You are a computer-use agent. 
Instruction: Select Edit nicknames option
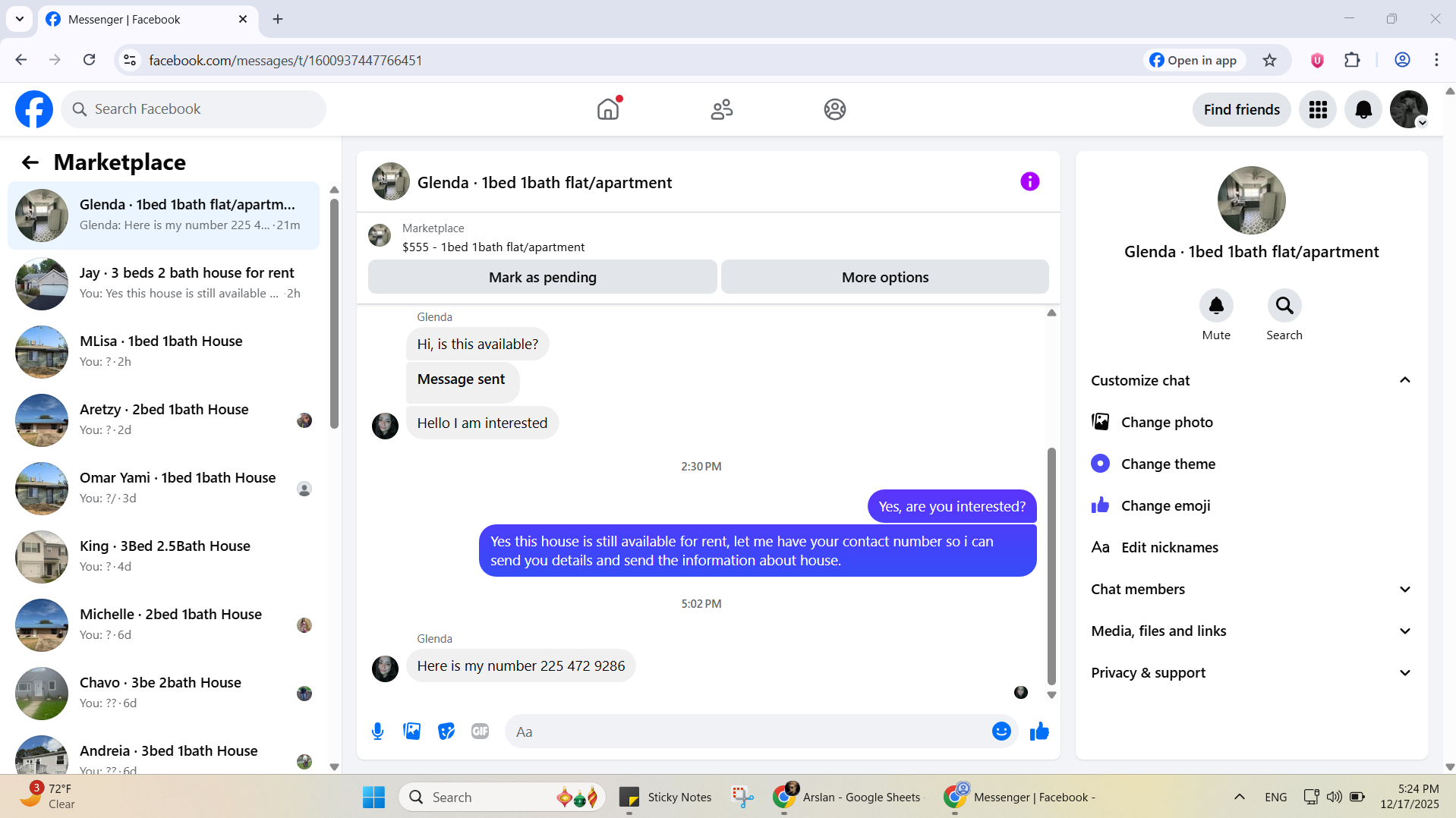[x=1252, y=547]
